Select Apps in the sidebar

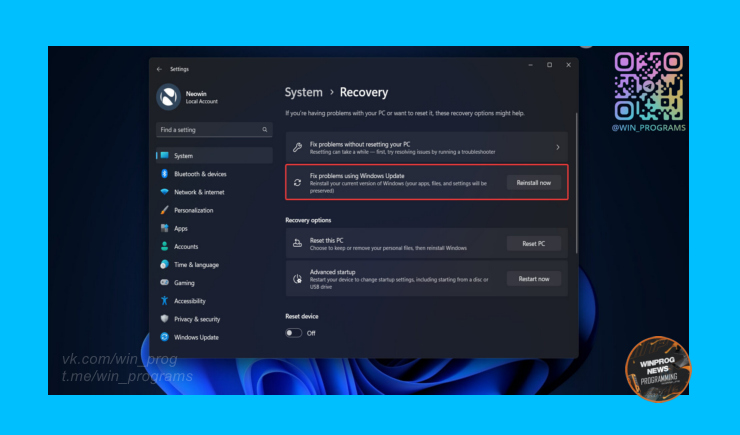click(214, 228)
